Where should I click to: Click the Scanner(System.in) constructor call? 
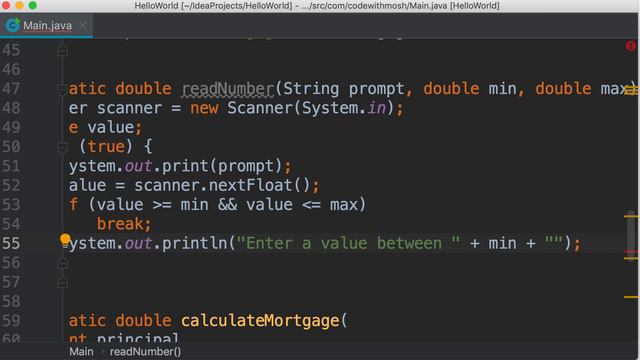311,108
